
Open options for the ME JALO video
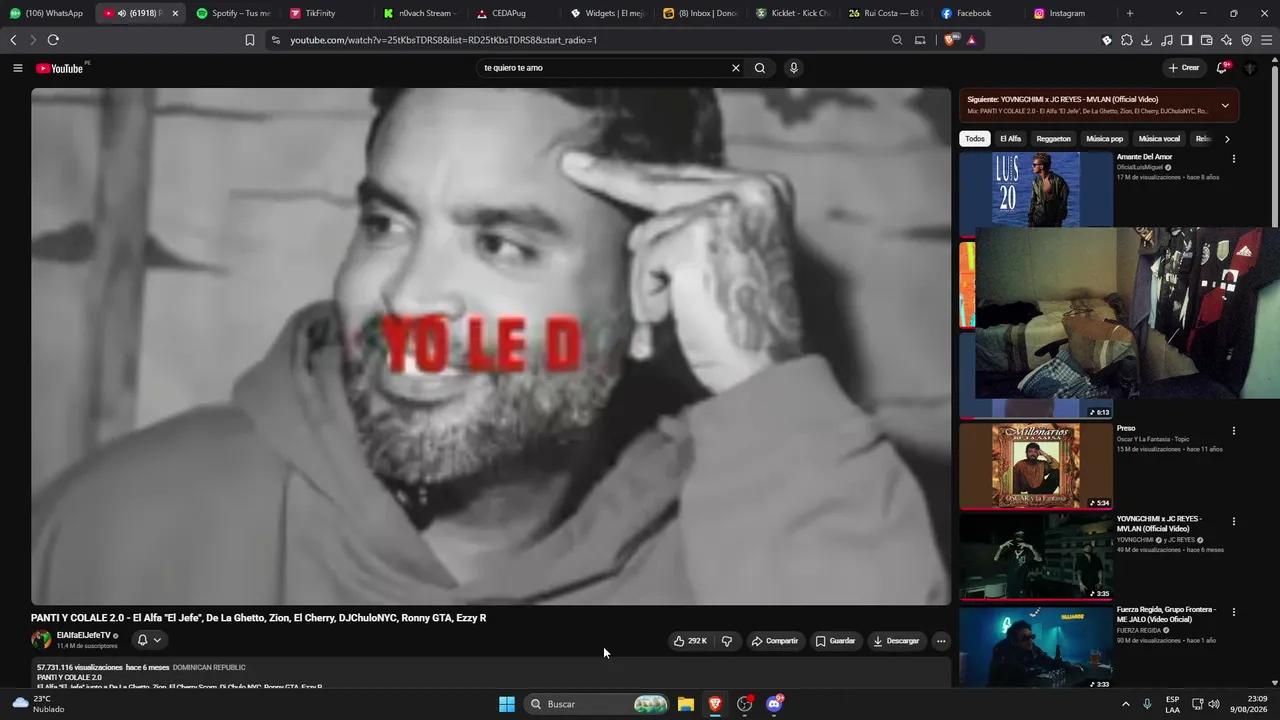pos(1233,611)
